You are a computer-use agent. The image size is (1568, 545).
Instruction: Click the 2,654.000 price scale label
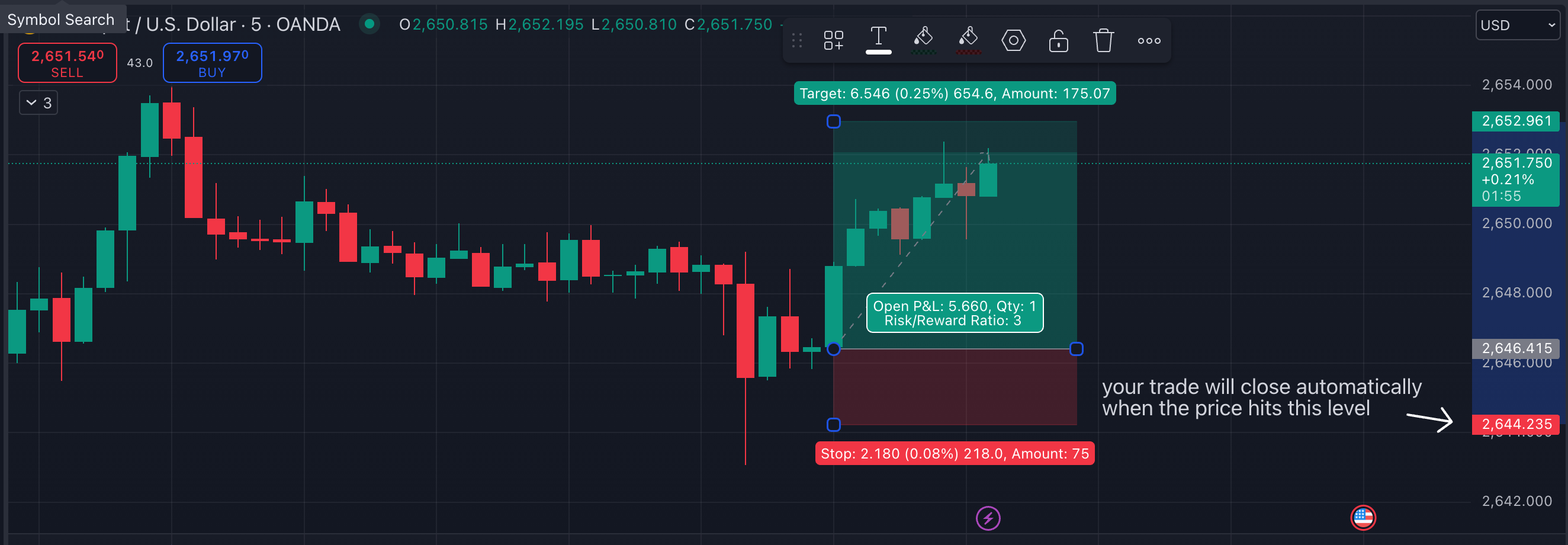tap(1516, 85)
